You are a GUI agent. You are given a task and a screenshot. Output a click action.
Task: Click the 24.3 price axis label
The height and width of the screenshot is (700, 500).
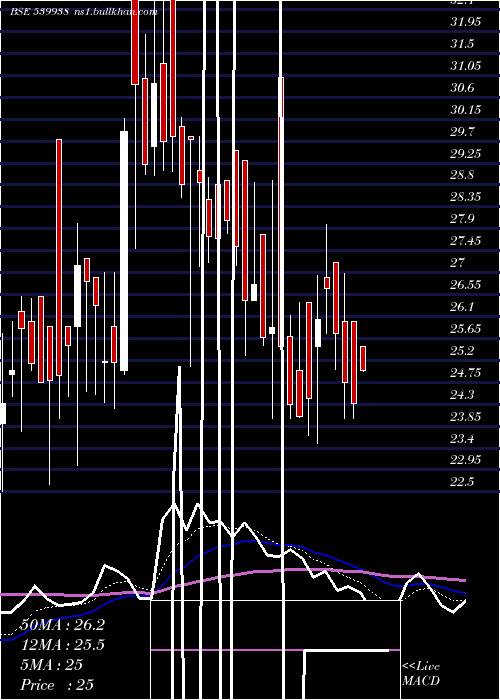[x=462, y=394]
